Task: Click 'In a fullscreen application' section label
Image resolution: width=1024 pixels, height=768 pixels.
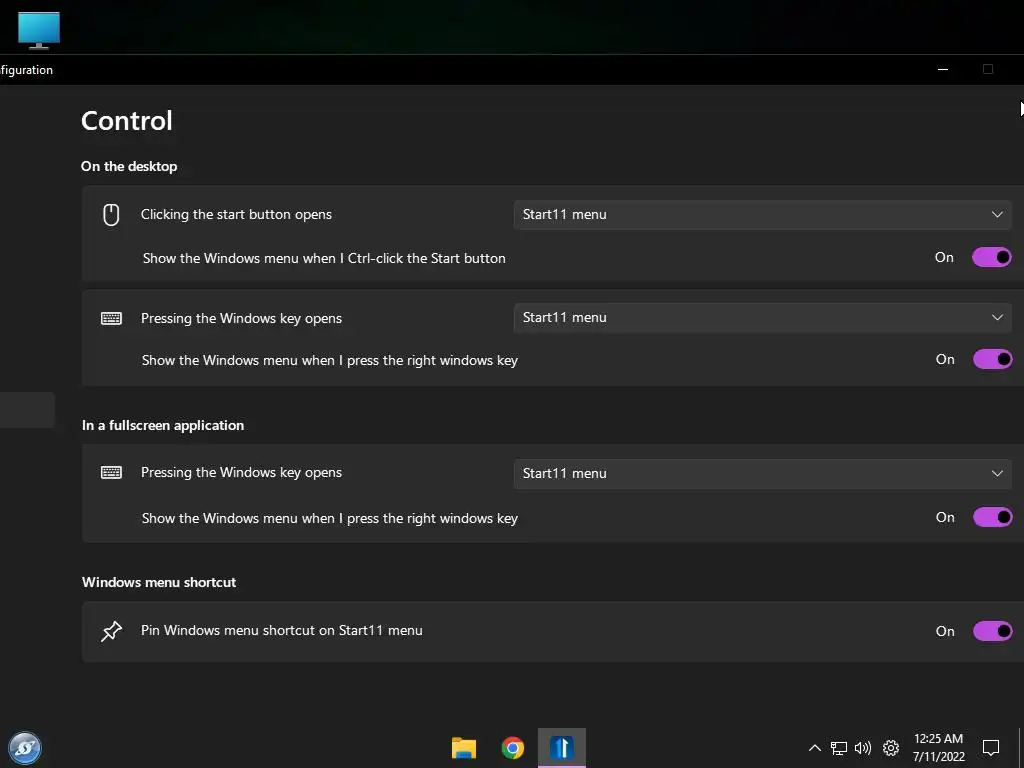Action: pos(163,425)
